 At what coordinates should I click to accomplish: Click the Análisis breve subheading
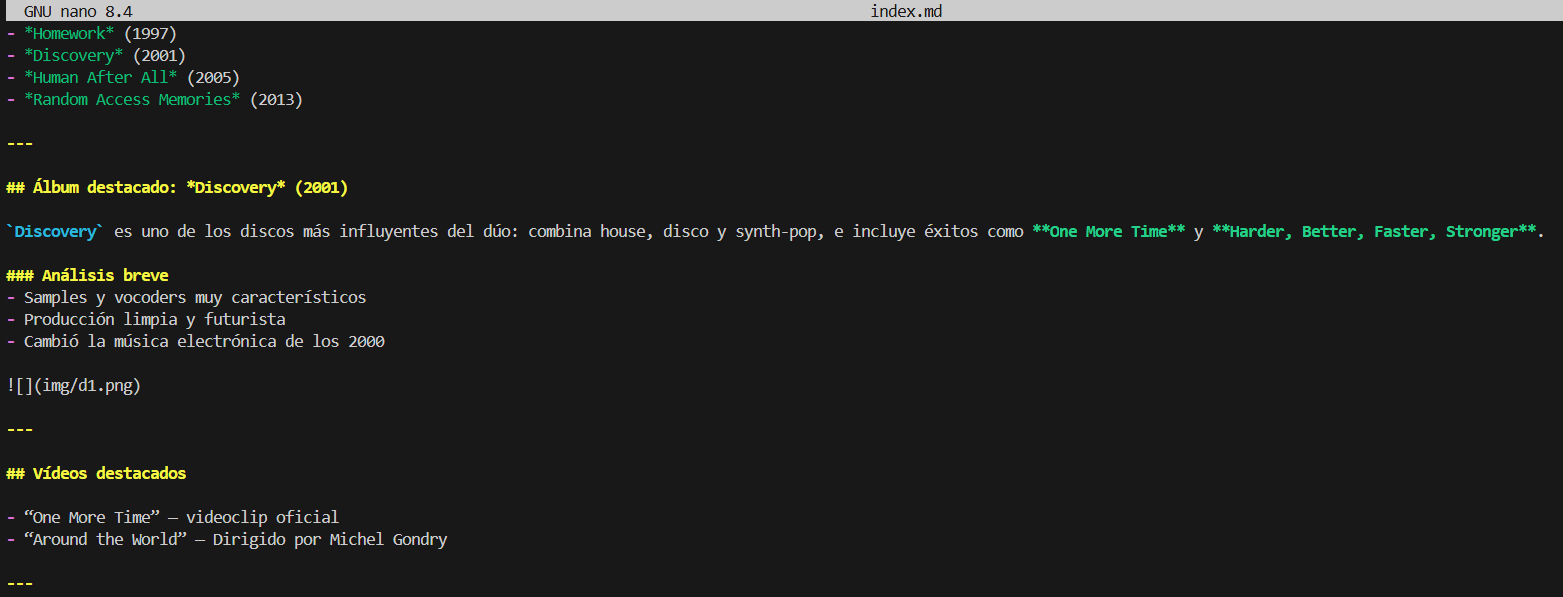[x=87, y=275]
